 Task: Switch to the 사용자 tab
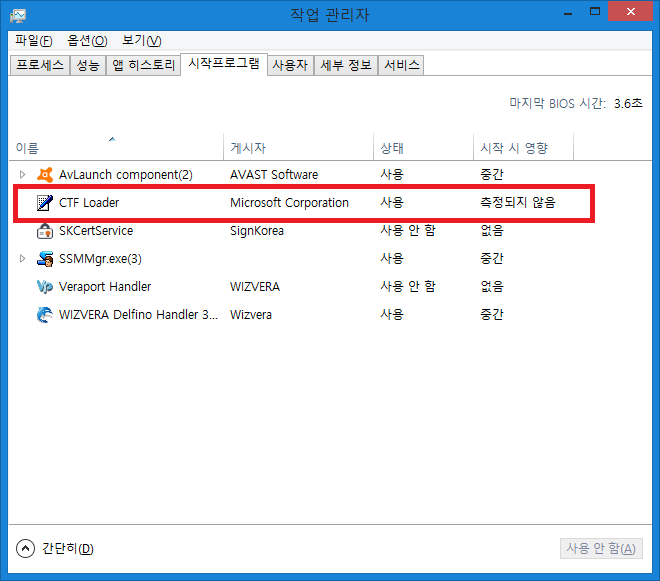(290, 65)
